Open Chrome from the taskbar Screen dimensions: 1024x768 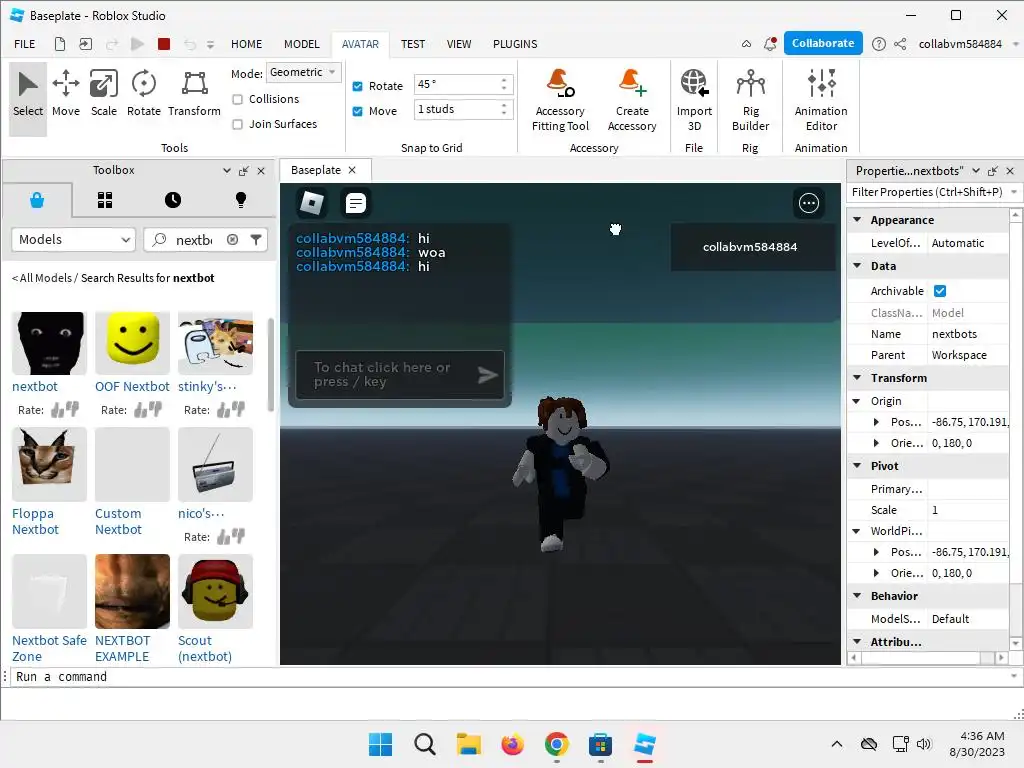556,744
